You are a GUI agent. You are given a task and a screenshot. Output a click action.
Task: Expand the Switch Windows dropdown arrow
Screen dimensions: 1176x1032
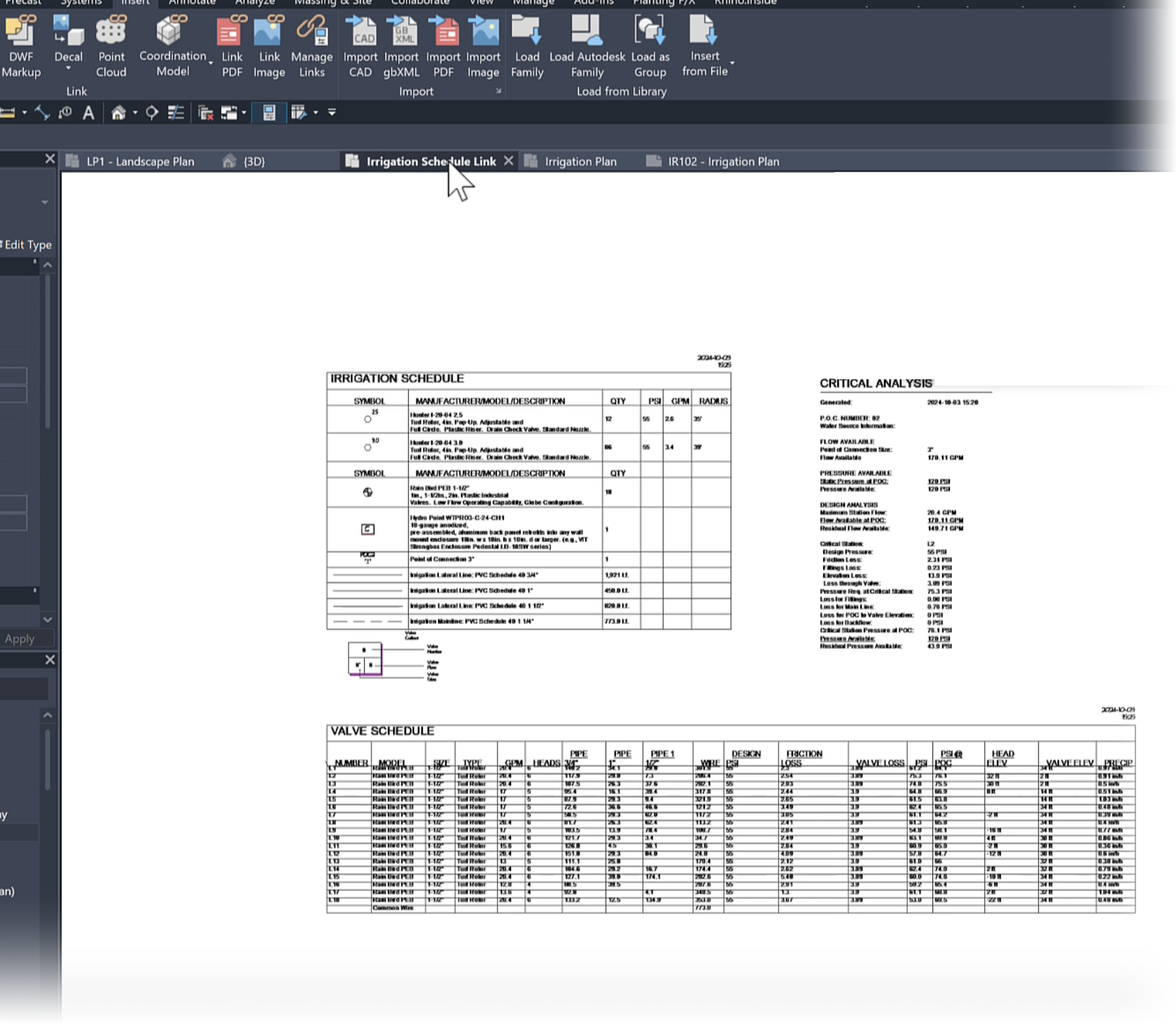click(x=244, y=113)
